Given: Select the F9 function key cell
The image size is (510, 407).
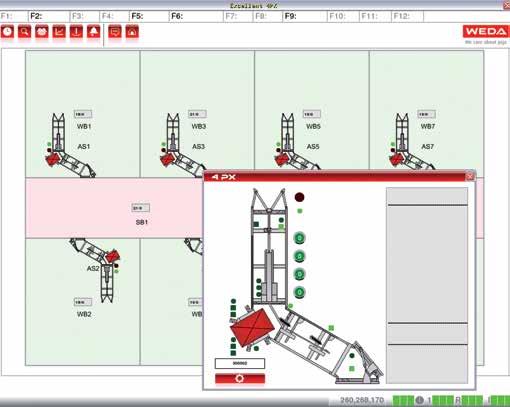Looking at the screenshot, I should click(x=305, y=16).
